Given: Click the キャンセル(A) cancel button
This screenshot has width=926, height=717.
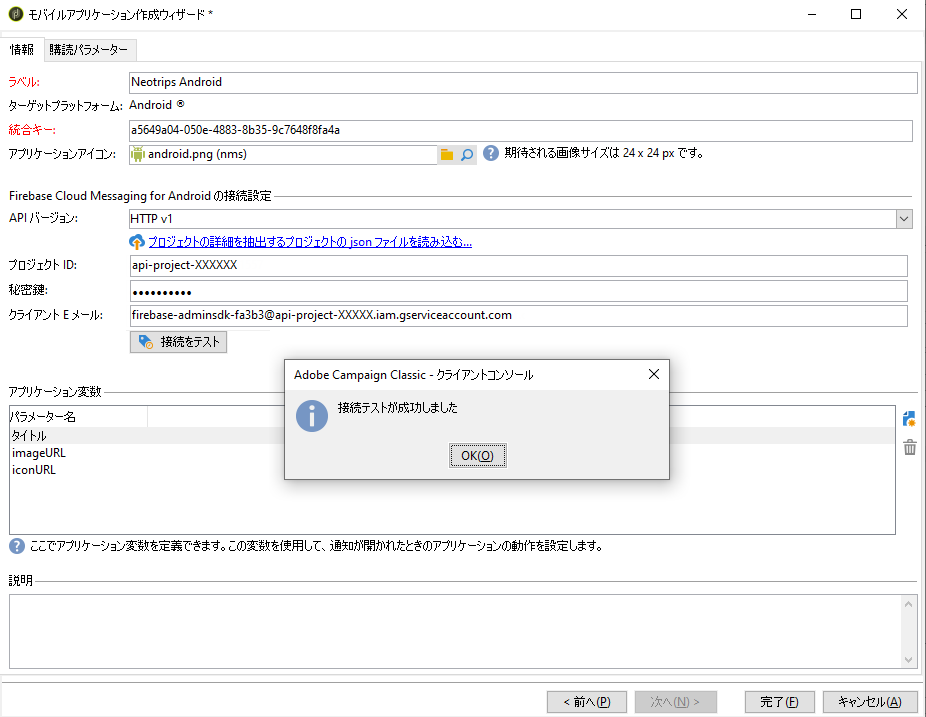Looking at the screenshot, I should (x=869, y=702).
